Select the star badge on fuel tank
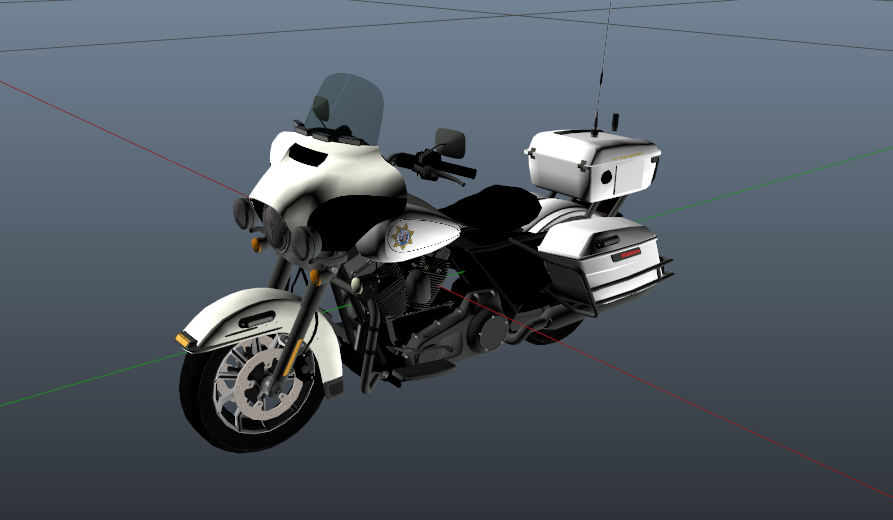893x520 pixels. coord(403,236)
